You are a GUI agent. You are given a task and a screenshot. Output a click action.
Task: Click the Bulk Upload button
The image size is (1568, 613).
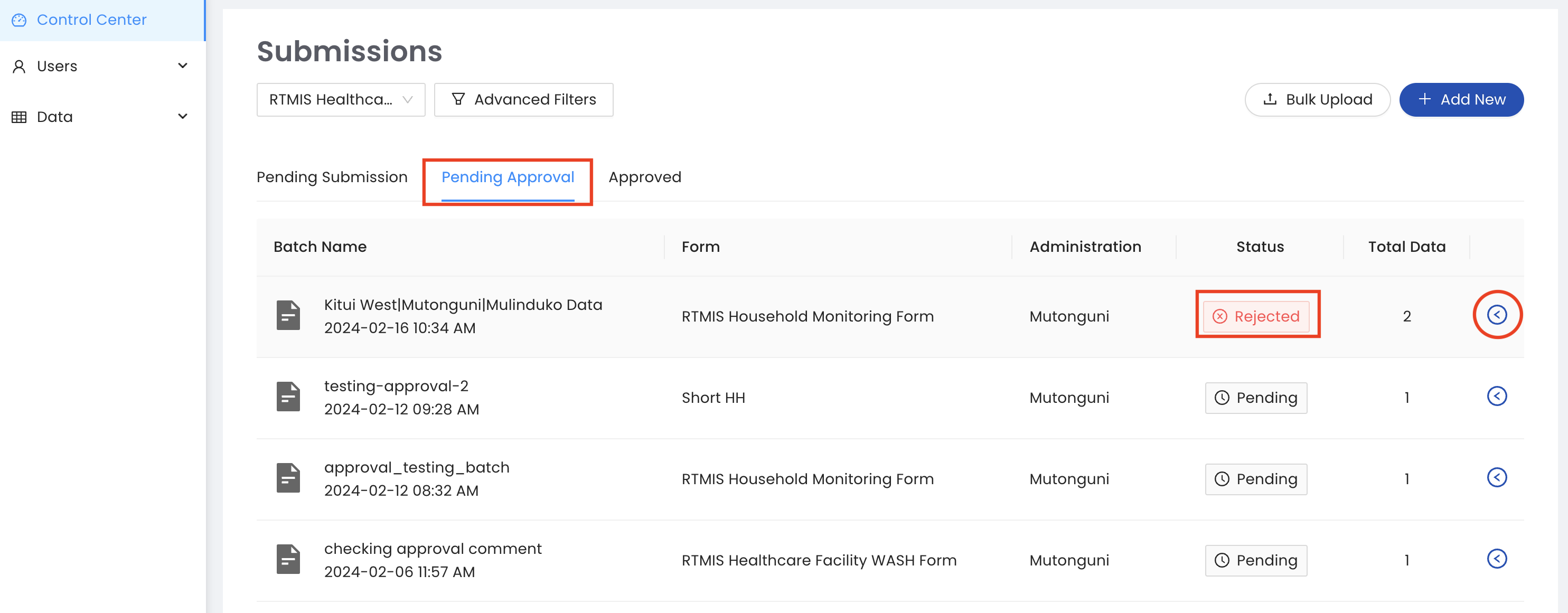click(x=1317, y=100)
